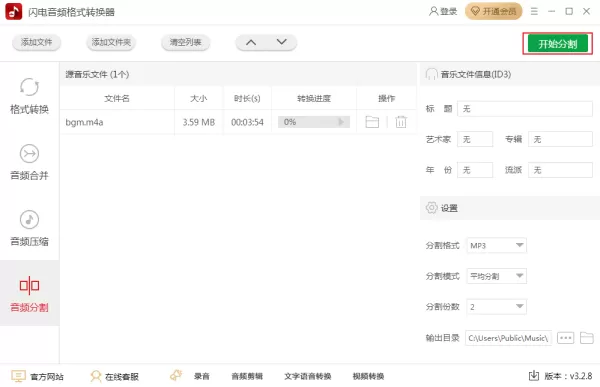Open the 音频剪辑 audio editing tool
Screen dimensions: 600x387
point(247,376)
